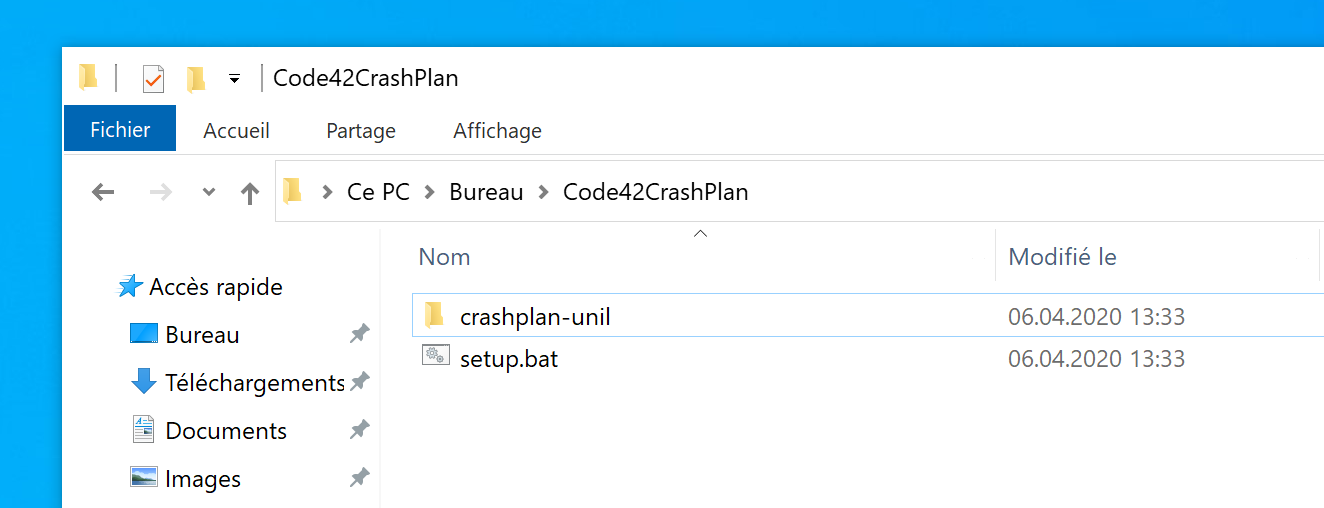Switch to the Partage ribbon tab
The width and height of the screenshot is (1324, 508).
pyautogui.click(x=361, y=131)
